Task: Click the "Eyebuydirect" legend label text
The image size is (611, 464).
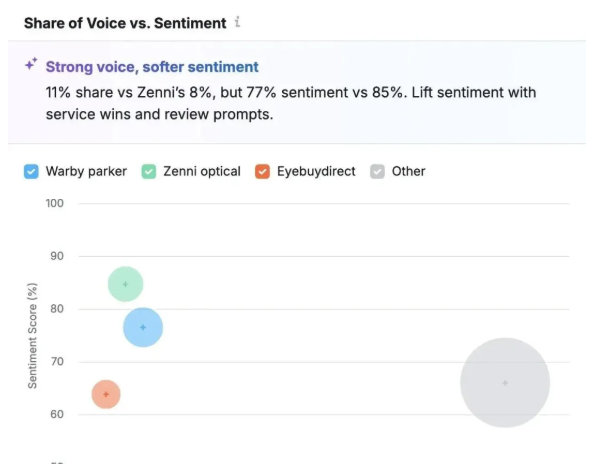Action: 316,171
